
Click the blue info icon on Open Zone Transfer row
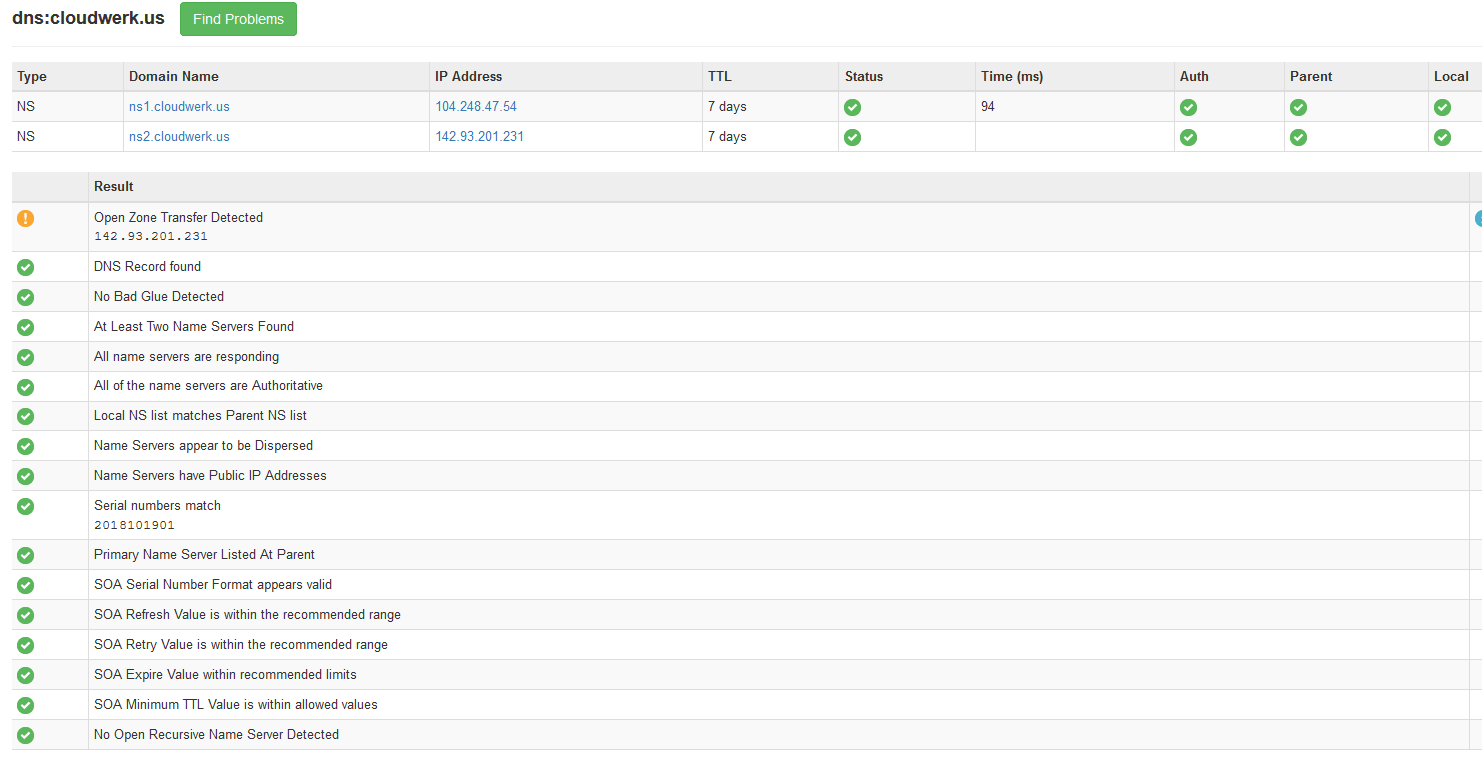pos(1478,218)
